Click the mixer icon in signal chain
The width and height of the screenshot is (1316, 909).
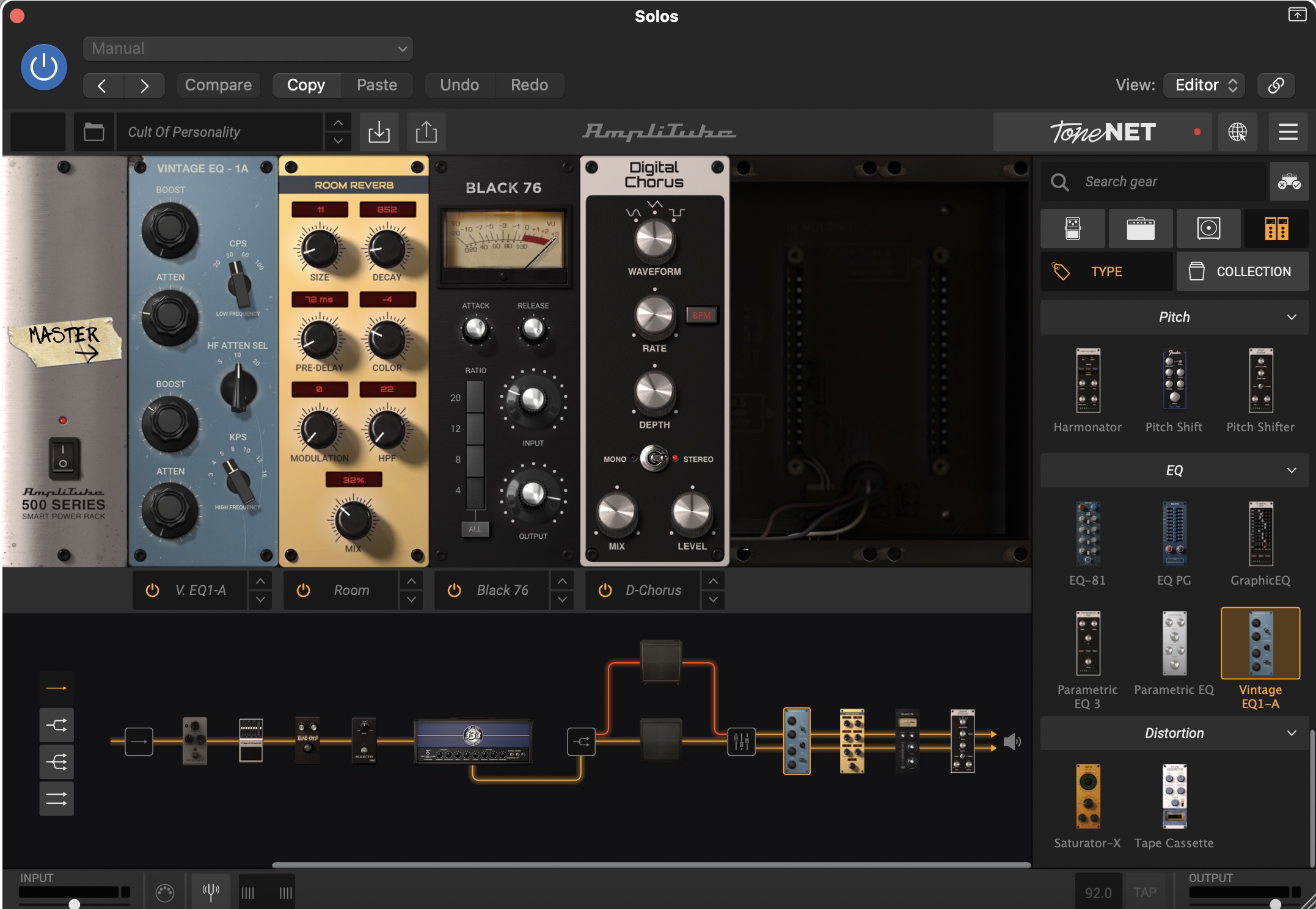click(x=741, y=742)
